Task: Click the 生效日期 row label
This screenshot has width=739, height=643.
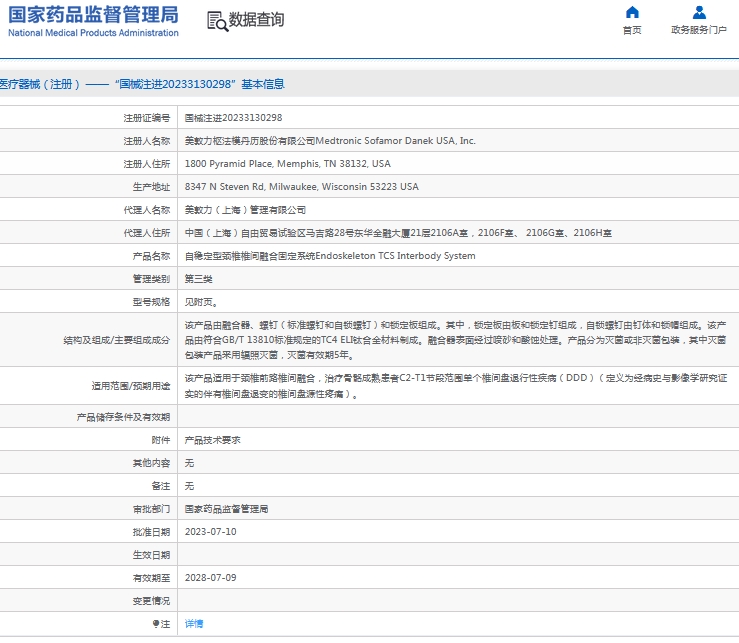Action: [151, 555]
